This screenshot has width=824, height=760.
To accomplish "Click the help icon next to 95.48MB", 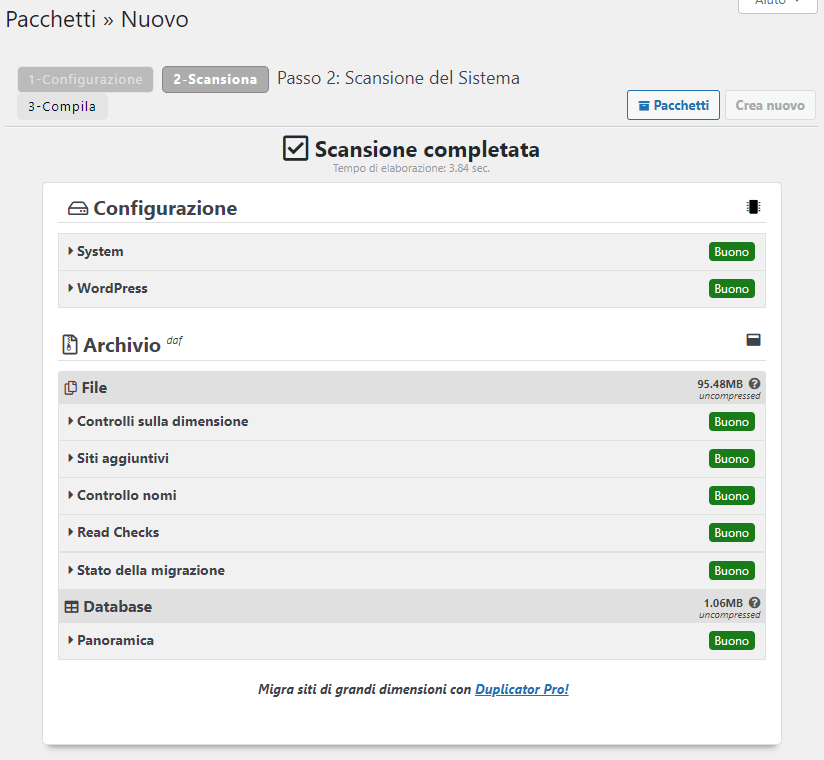I will coord(754,383).
